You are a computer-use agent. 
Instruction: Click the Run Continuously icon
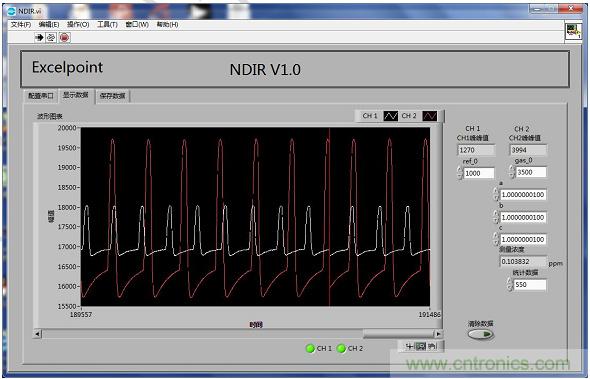pyautogui.click(x=51, y=37)
